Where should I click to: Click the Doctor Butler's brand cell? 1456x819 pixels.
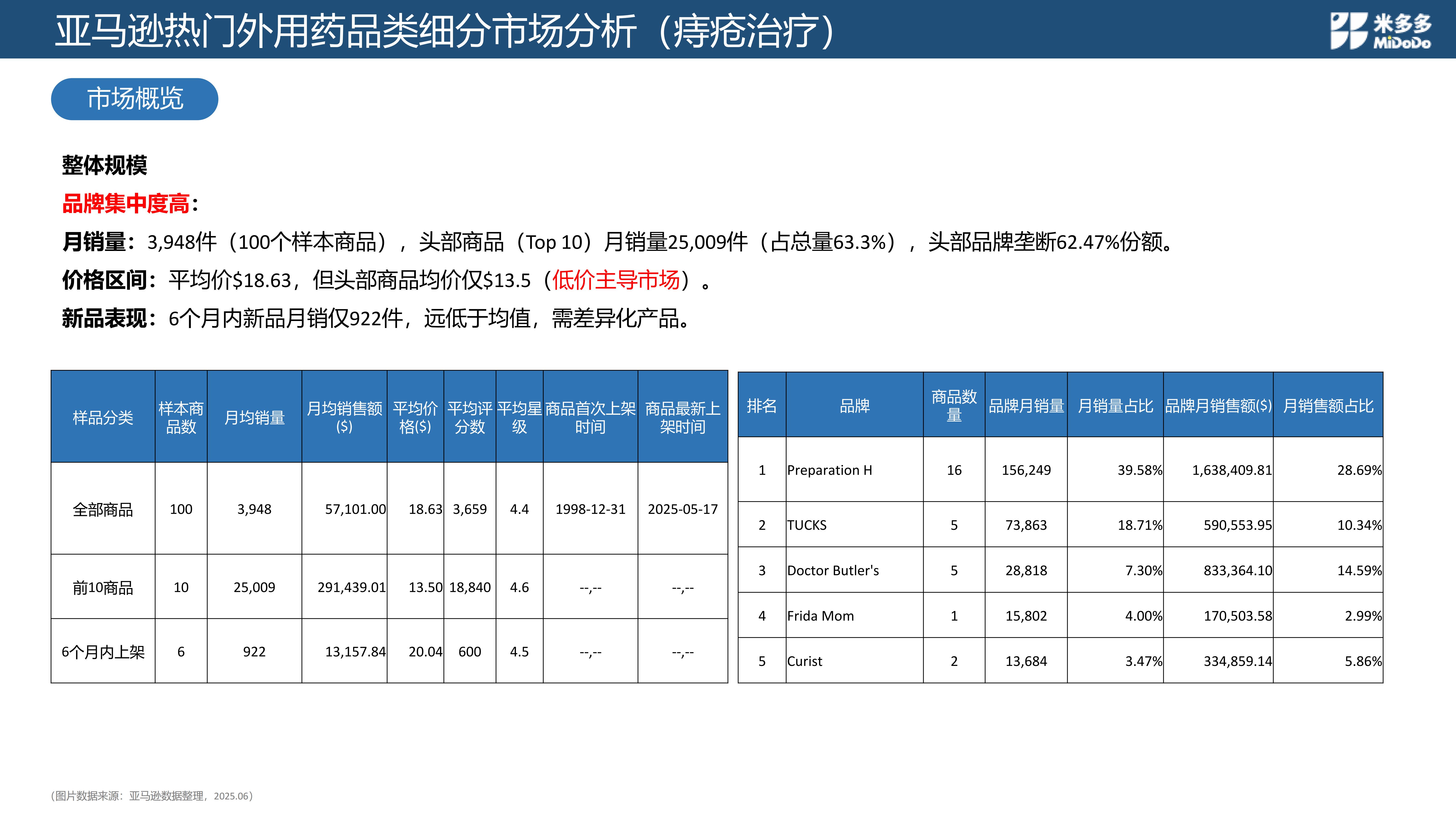pyautogui.click(x=855, y=570)
